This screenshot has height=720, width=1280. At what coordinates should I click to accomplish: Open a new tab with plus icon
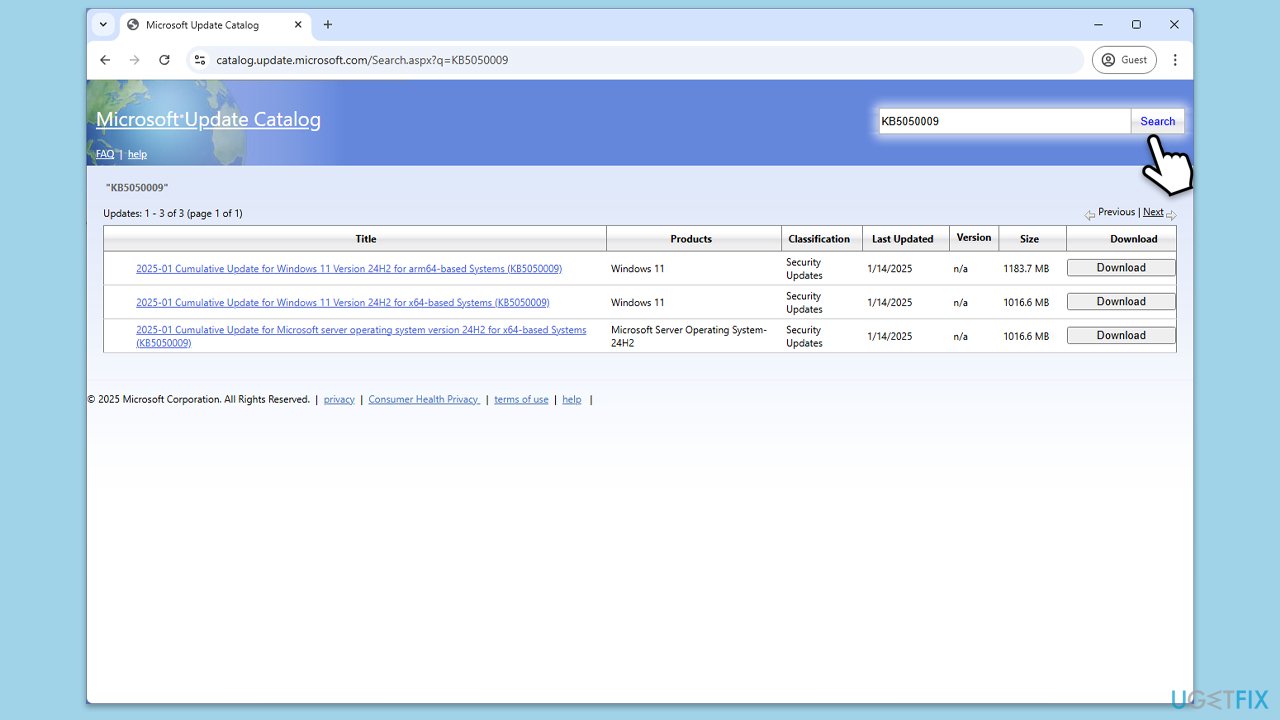(327, 25)
